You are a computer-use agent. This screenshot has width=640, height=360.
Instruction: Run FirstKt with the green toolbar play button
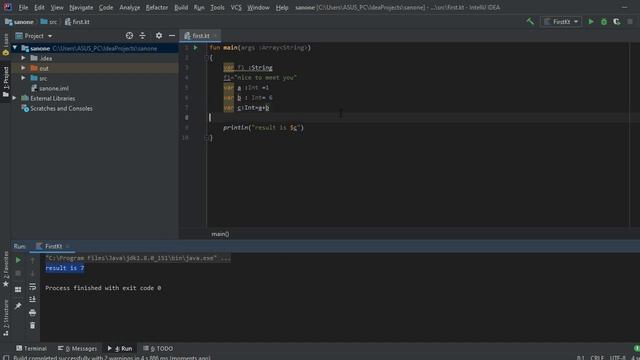pos(591,22)
